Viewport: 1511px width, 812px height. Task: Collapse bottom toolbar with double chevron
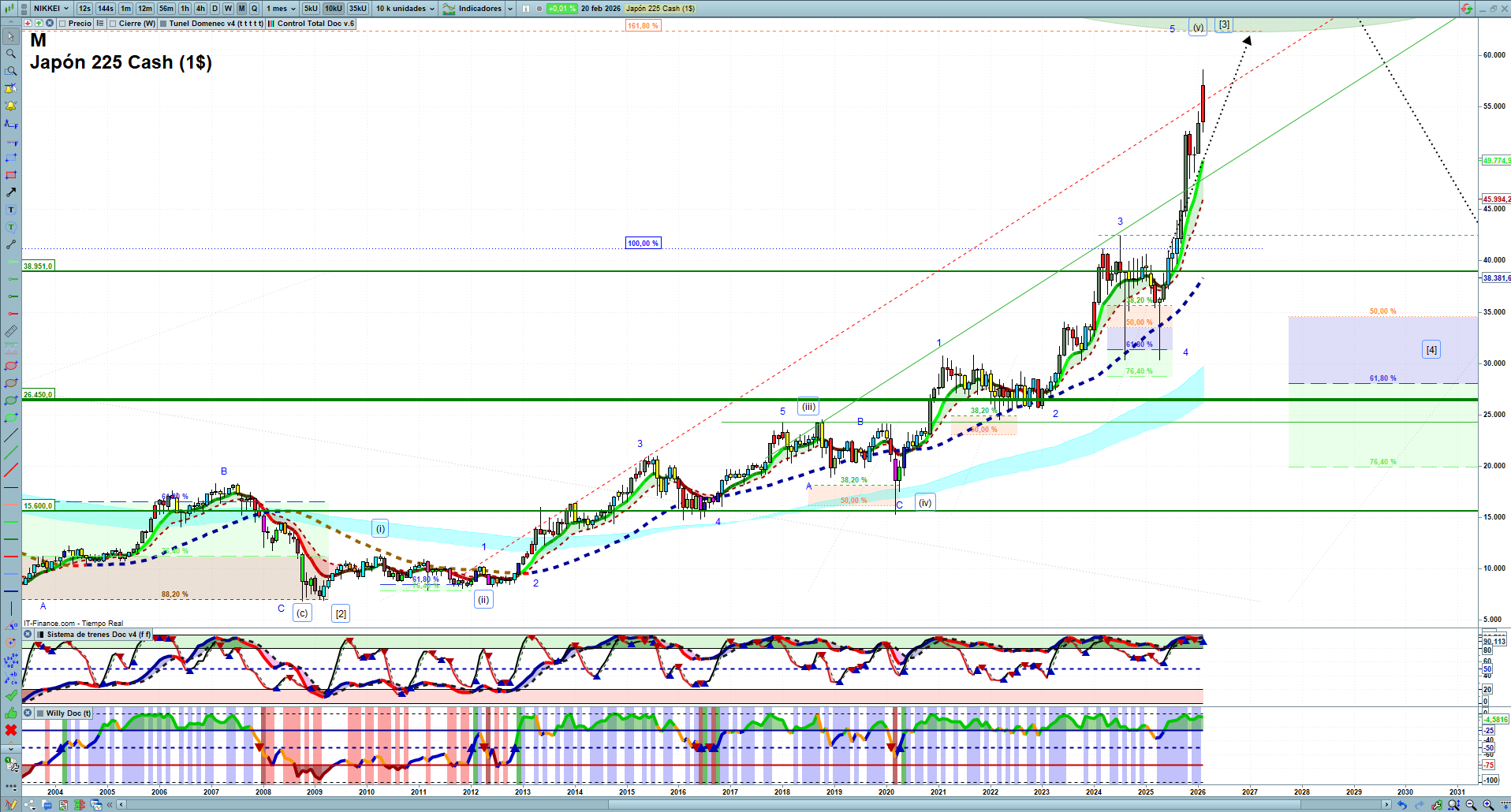(x=110, y=805)
